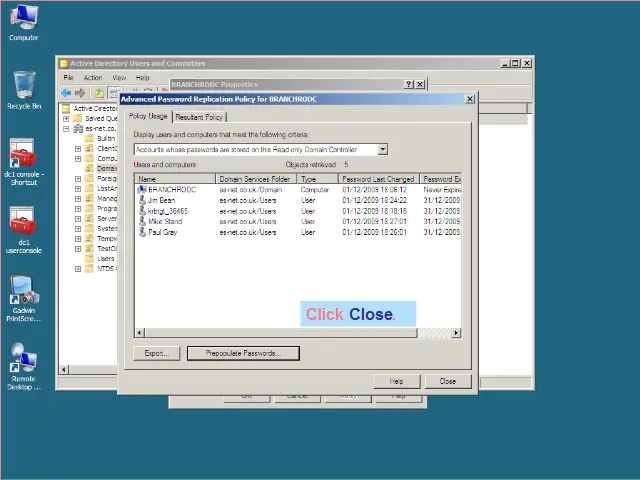This screenshot has width=640, height=480.
Task: Open the Help menu in the Active Directory window
Action: pos(142,78)
